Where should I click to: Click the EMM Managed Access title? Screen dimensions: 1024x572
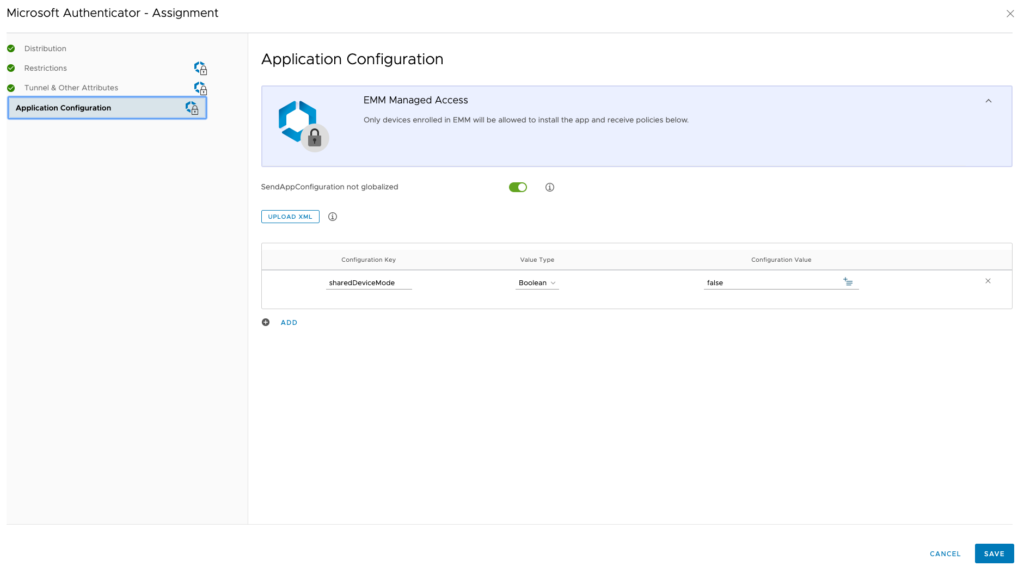(415, 101)
